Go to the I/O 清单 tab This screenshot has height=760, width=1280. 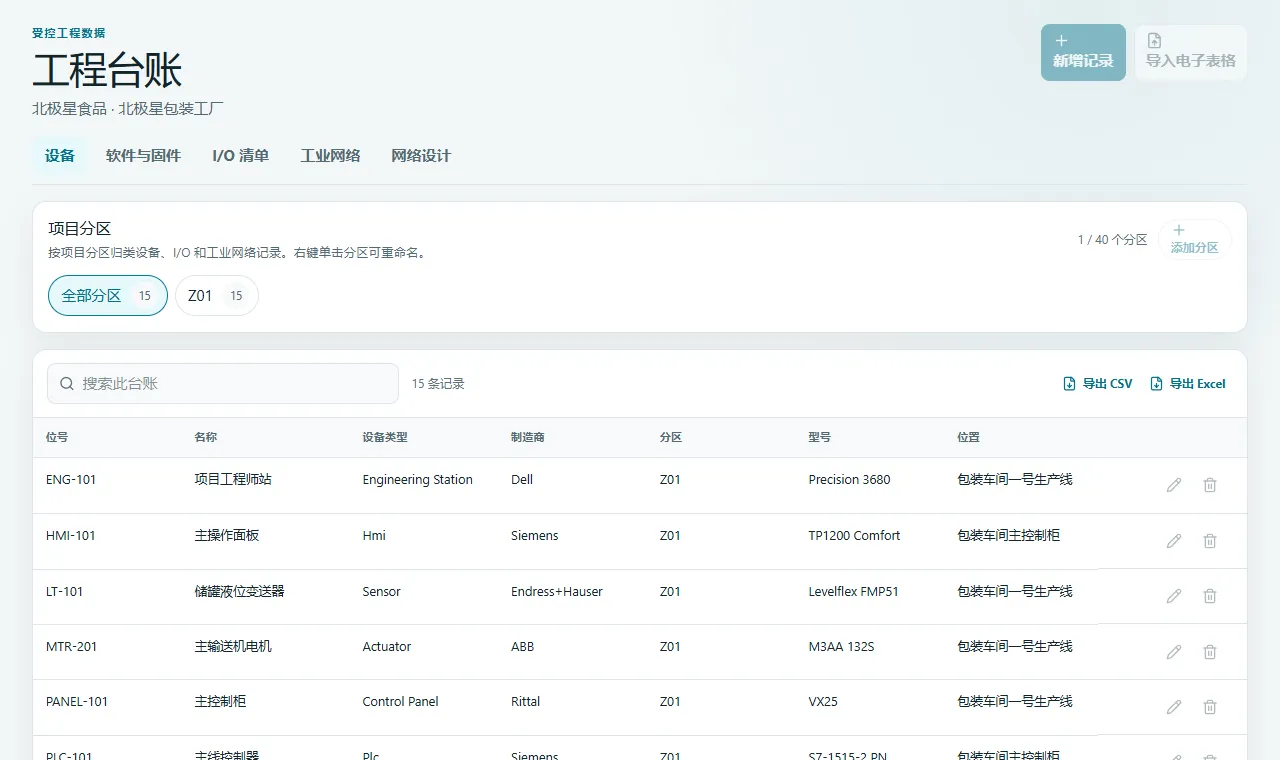click(x=240, y=156)
